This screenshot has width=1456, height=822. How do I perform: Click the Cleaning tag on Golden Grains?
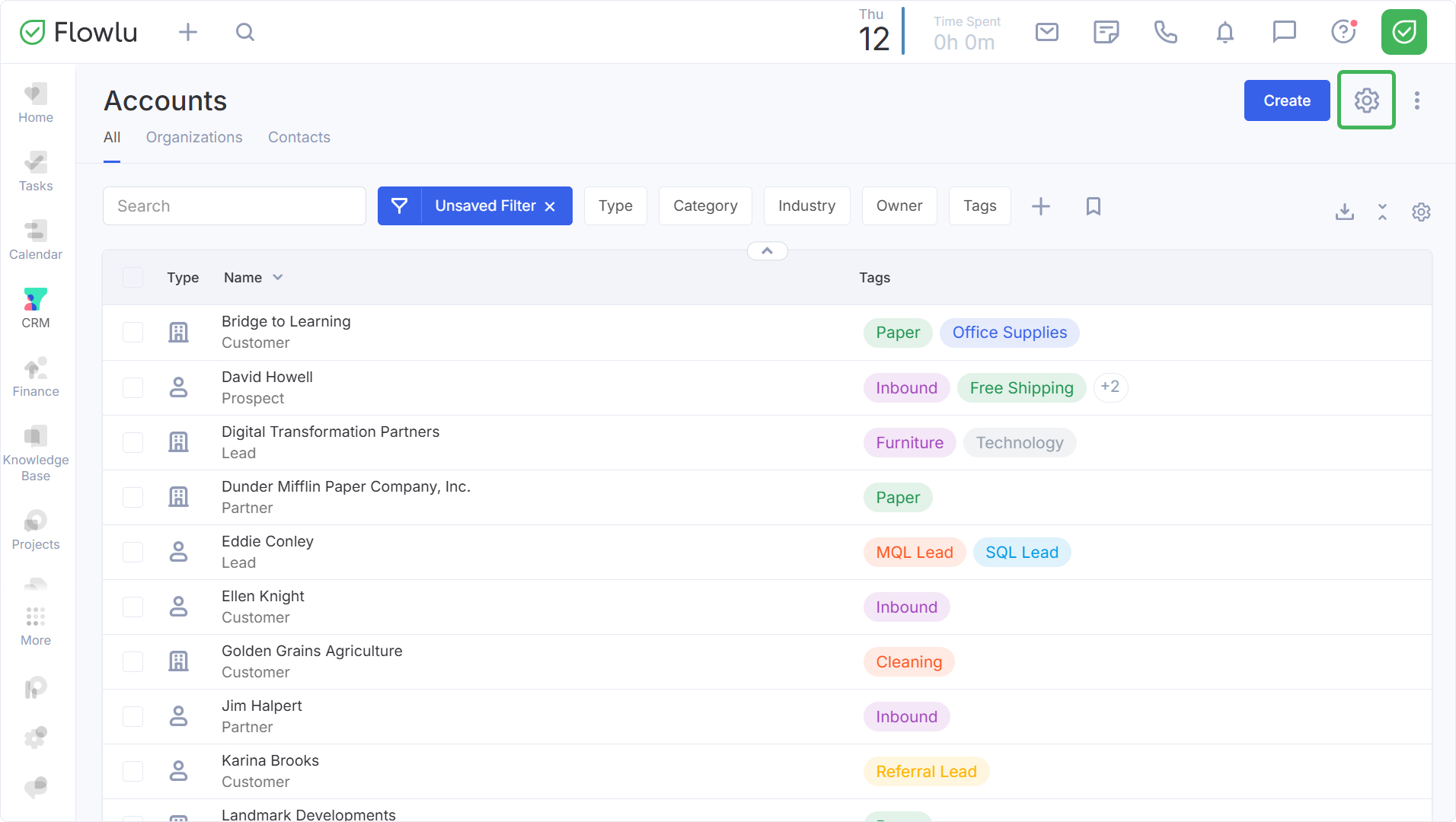click(x=908, y=662)
